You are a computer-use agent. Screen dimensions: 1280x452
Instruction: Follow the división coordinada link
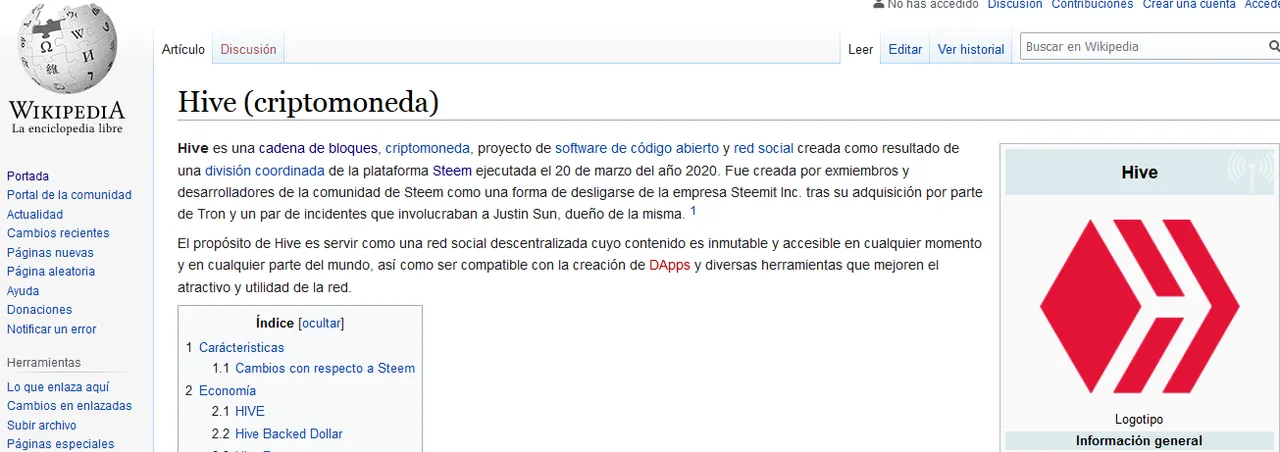[x=265, y=170]
